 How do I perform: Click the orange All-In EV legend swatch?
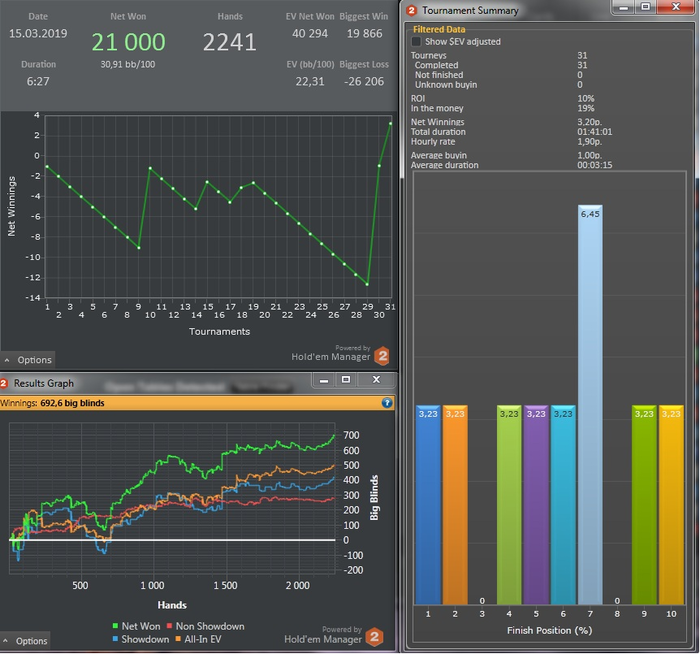178,639
